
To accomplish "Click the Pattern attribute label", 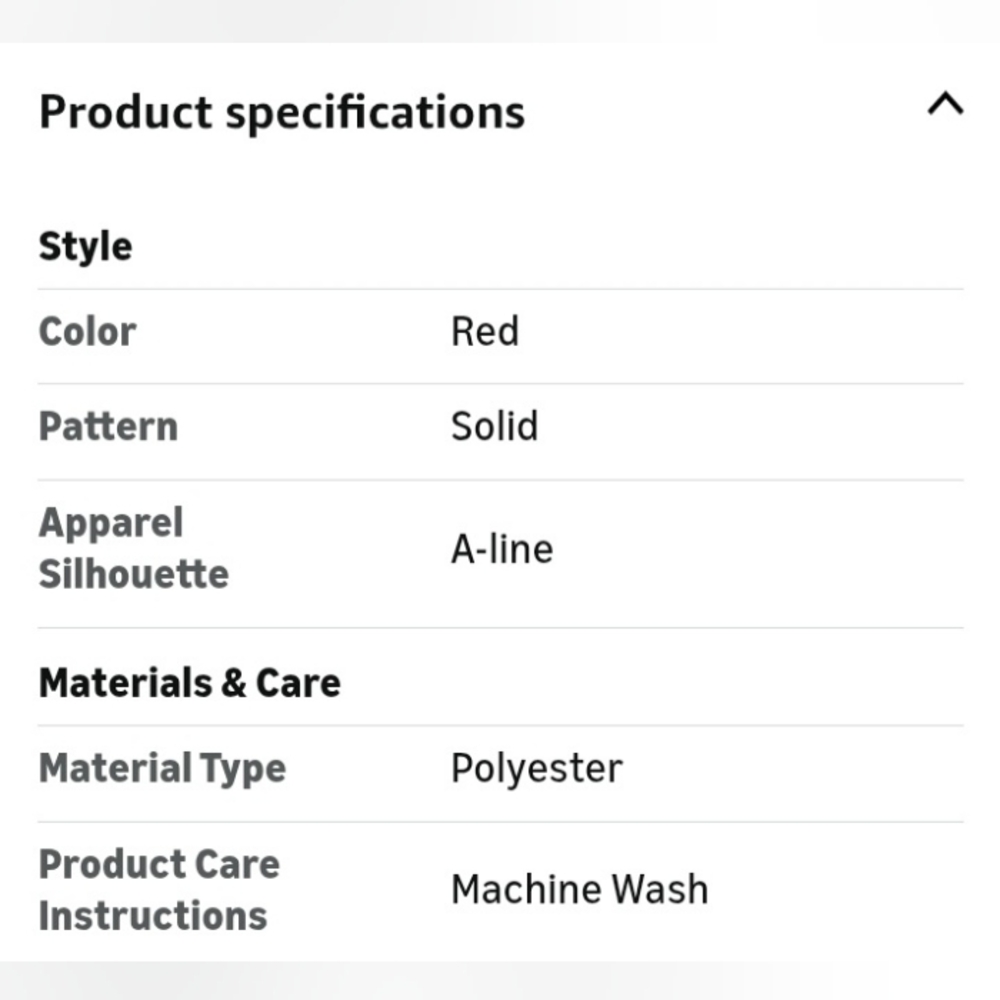I will (108, 427).
